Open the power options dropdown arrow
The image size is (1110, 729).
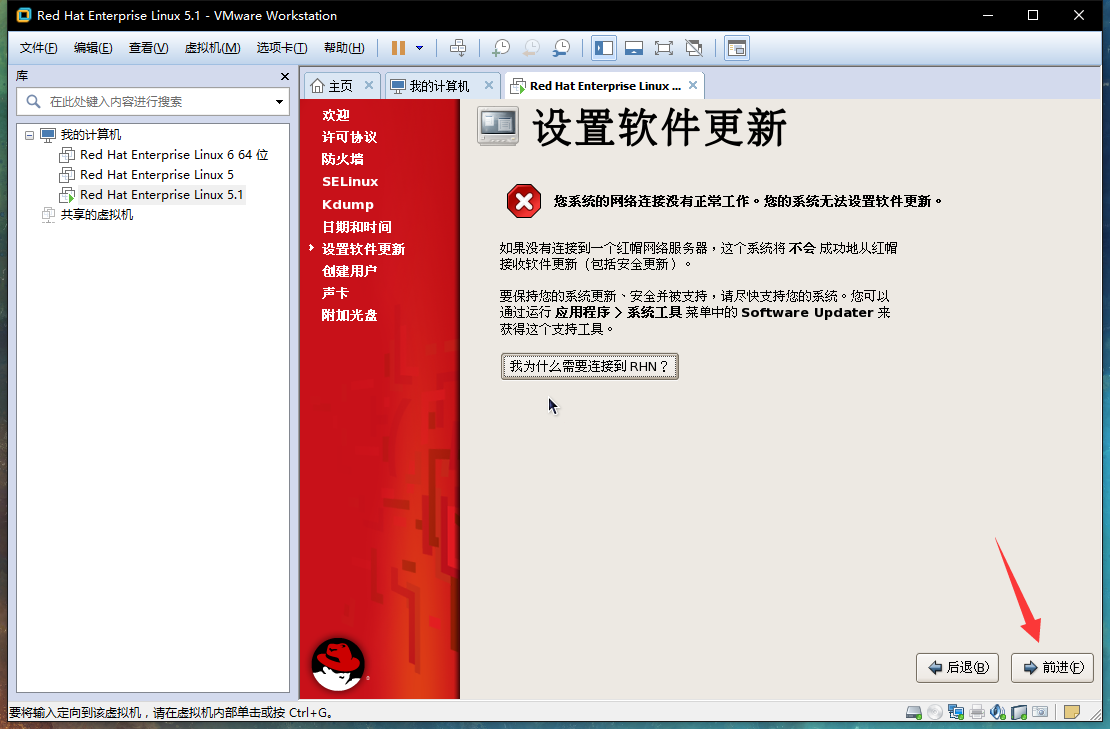pos(419,48)
